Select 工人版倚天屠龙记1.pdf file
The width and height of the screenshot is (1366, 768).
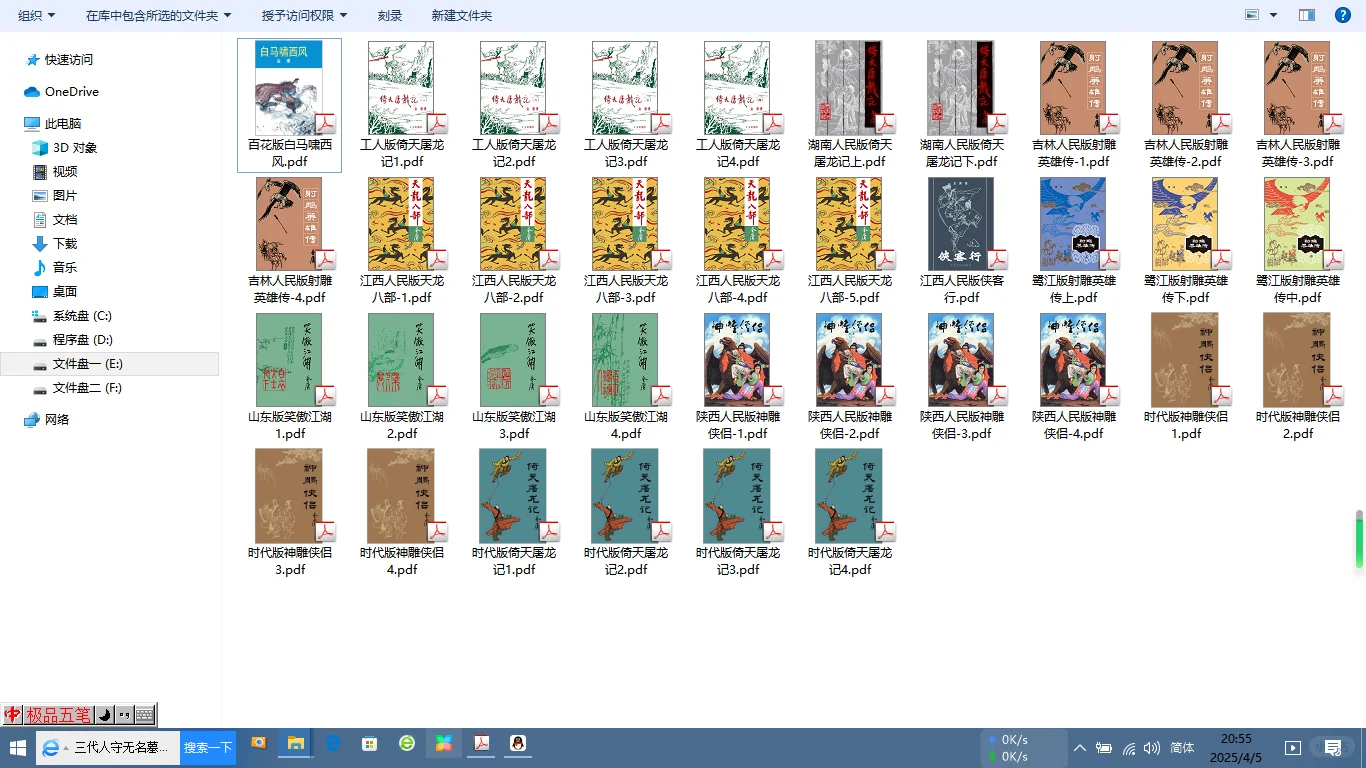[x=401, y=105]
